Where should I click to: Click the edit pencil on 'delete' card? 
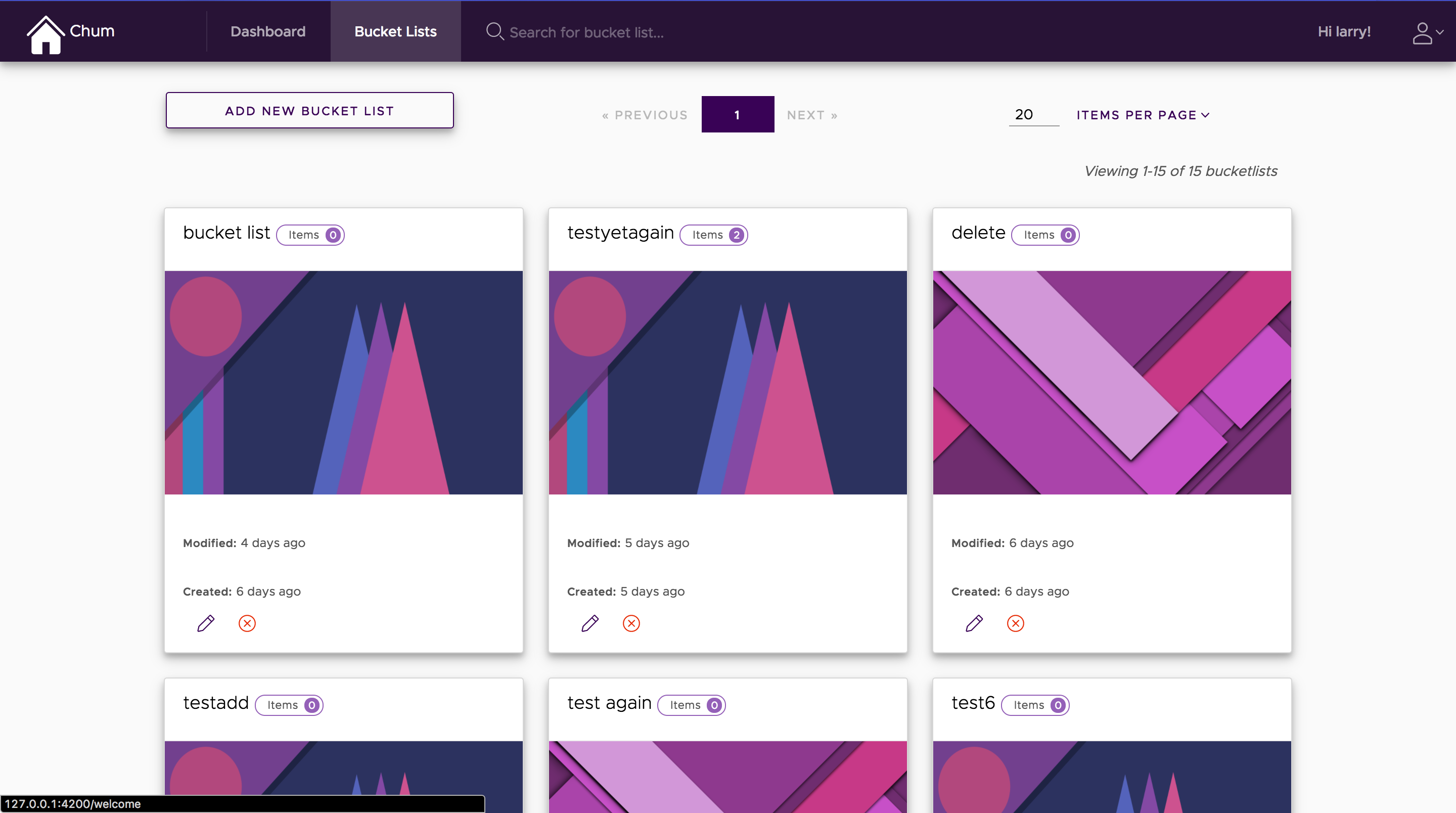(974, 623)
